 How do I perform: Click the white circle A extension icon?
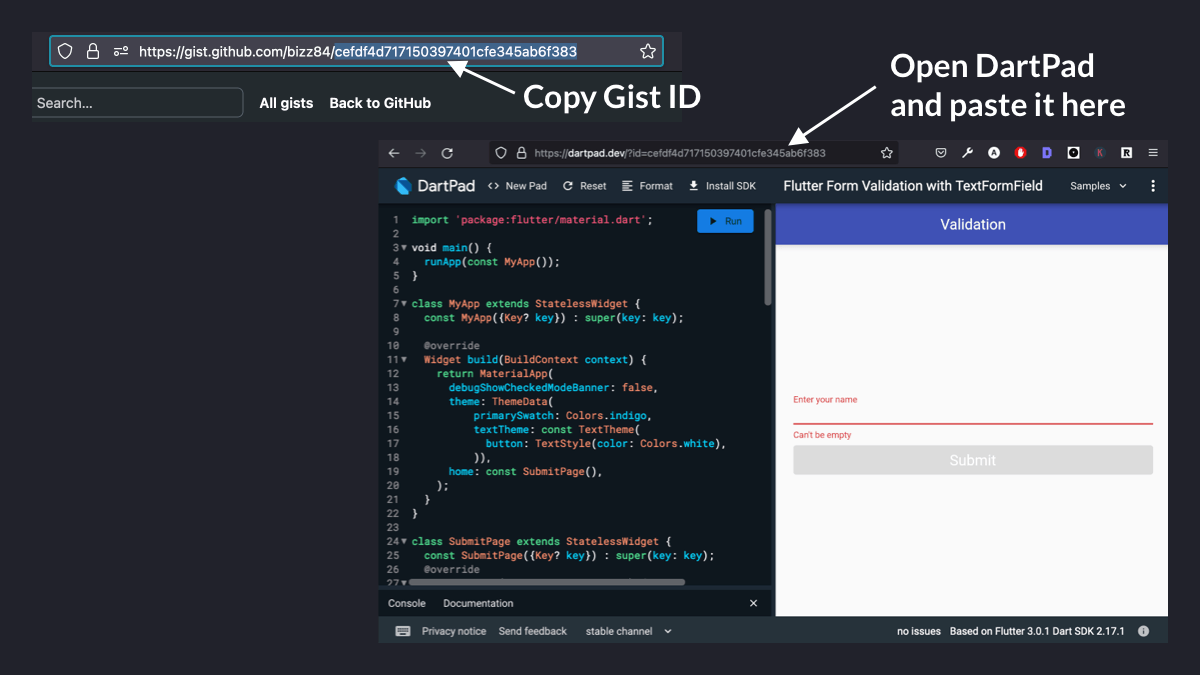994,153
